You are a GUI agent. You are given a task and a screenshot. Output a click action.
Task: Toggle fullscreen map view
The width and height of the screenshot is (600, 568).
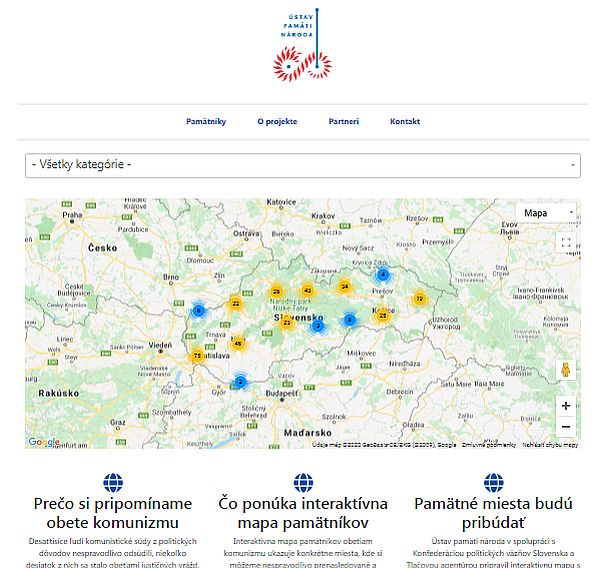tap(566, 242)
